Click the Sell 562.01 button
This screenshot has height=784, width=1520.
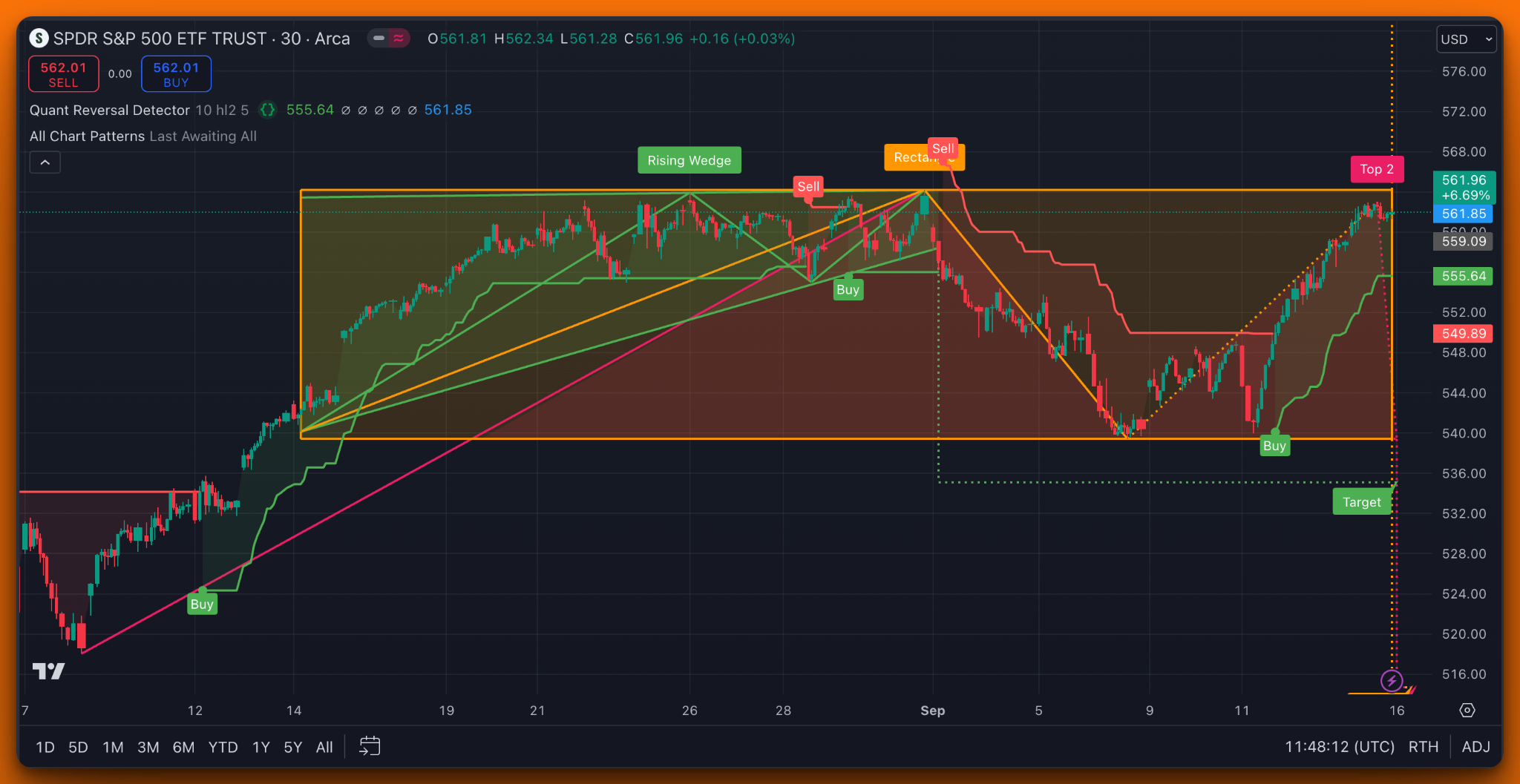coord(64,74)
